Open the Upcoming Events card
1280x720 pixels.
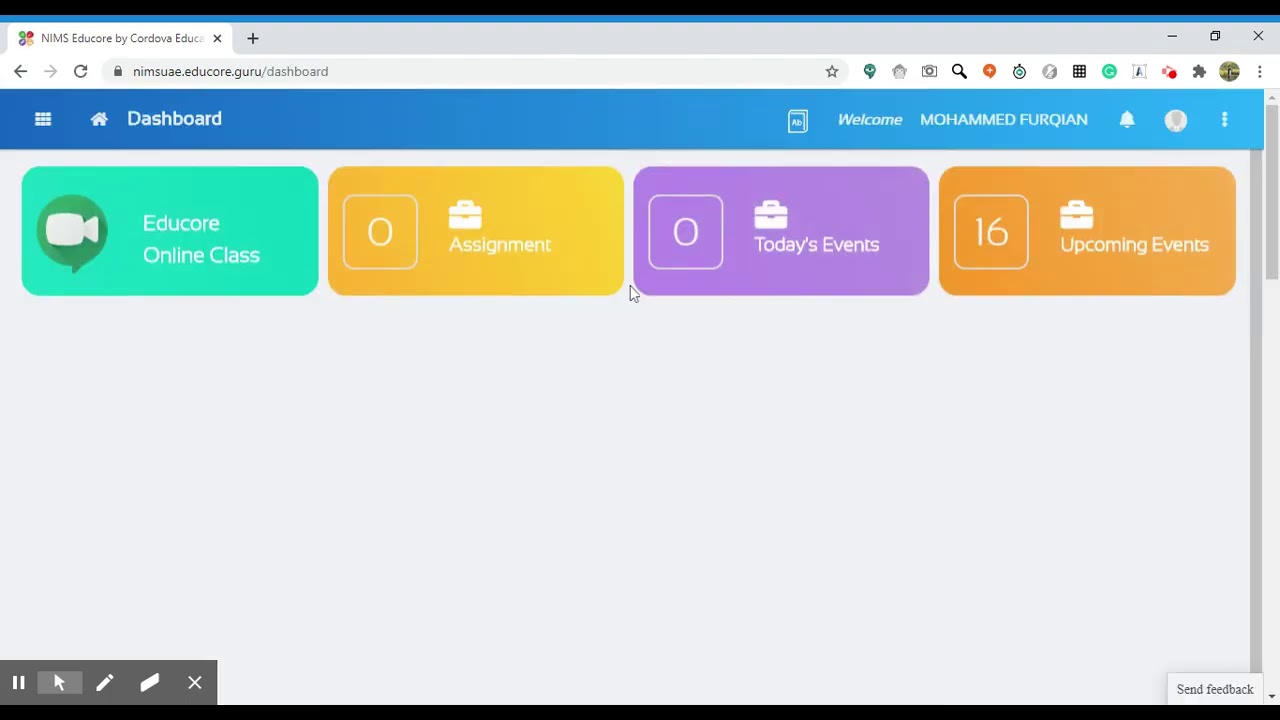[1087, 231]
